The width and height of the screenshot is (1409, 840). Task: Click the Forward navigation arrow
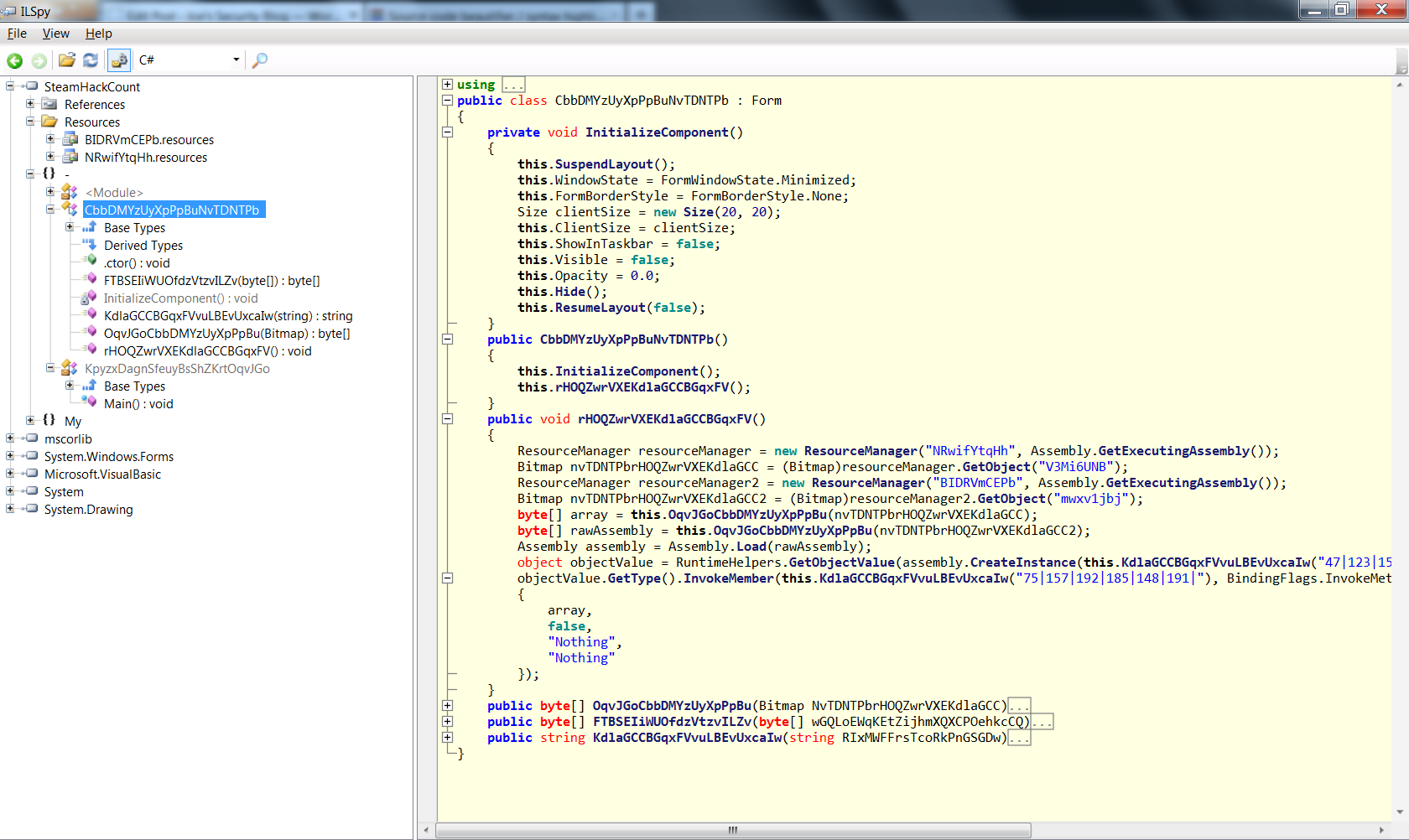(x=39, y=60)
